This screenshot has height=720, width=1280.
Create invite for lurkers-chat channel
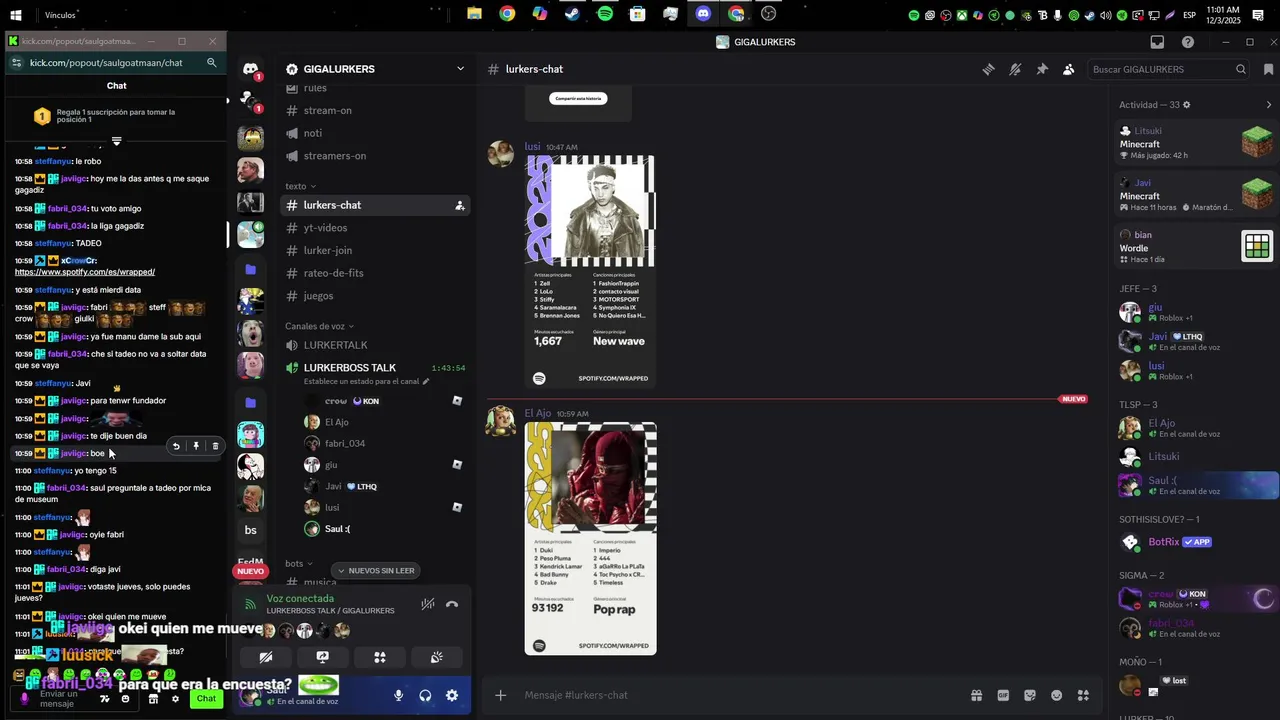pyautogui.click(x=459, y=205)
